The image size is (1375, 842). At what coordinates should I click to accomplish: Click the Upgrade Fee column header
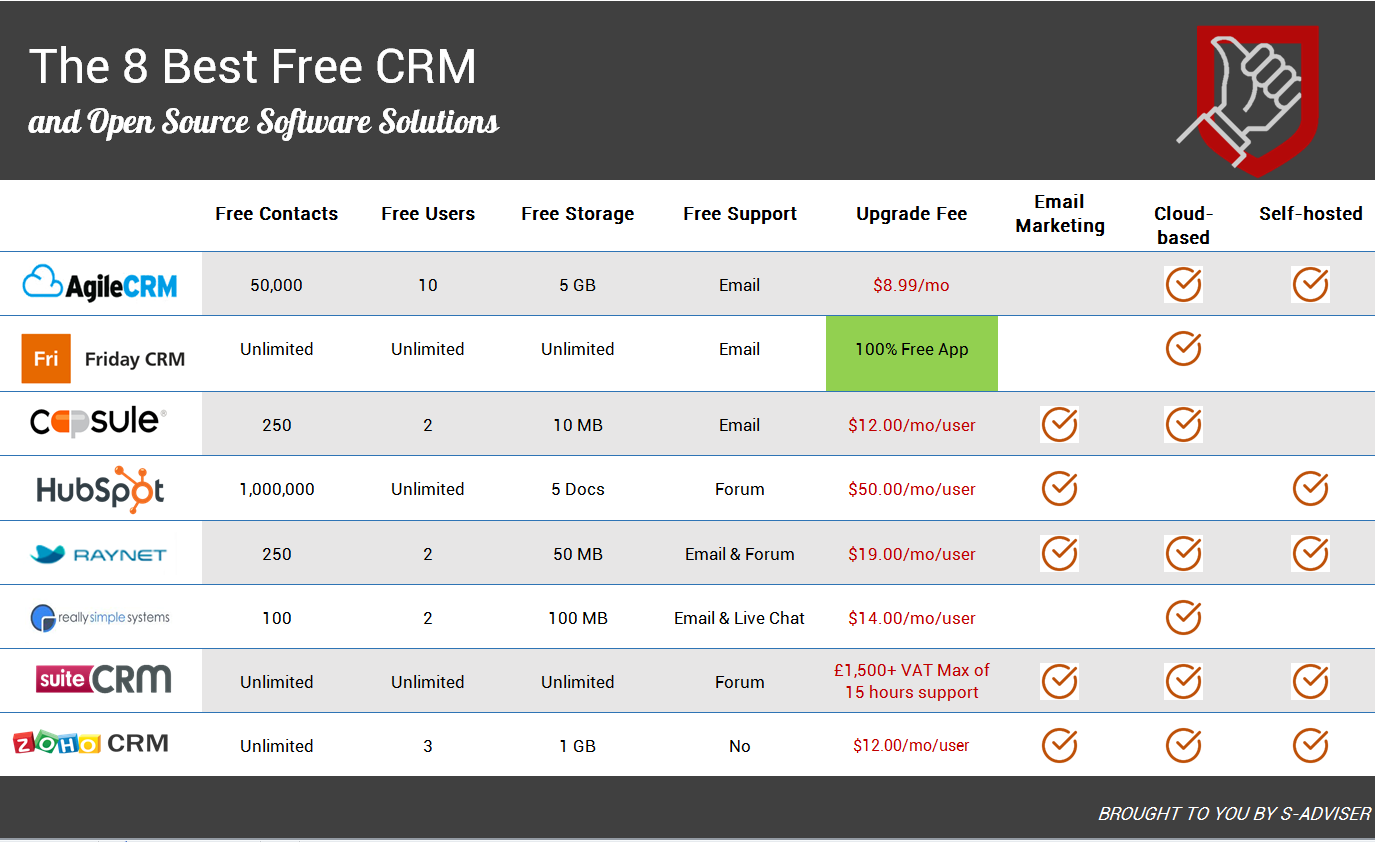[912, 214]
